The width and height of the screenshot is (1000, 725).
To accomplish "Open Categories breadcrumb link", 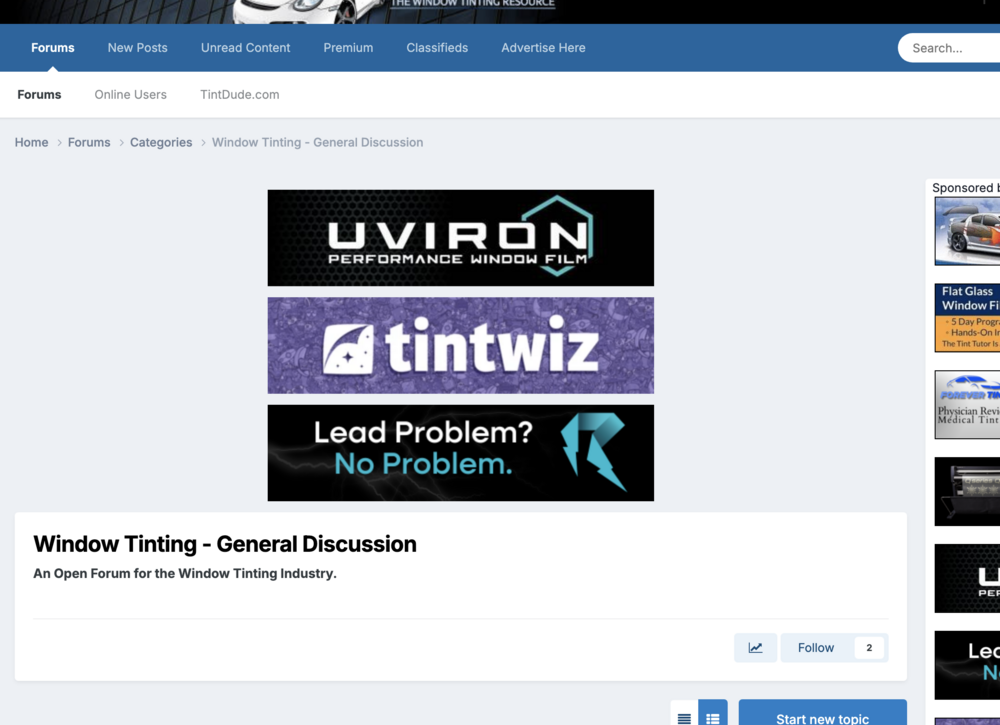I will click(x=161, y=142).
